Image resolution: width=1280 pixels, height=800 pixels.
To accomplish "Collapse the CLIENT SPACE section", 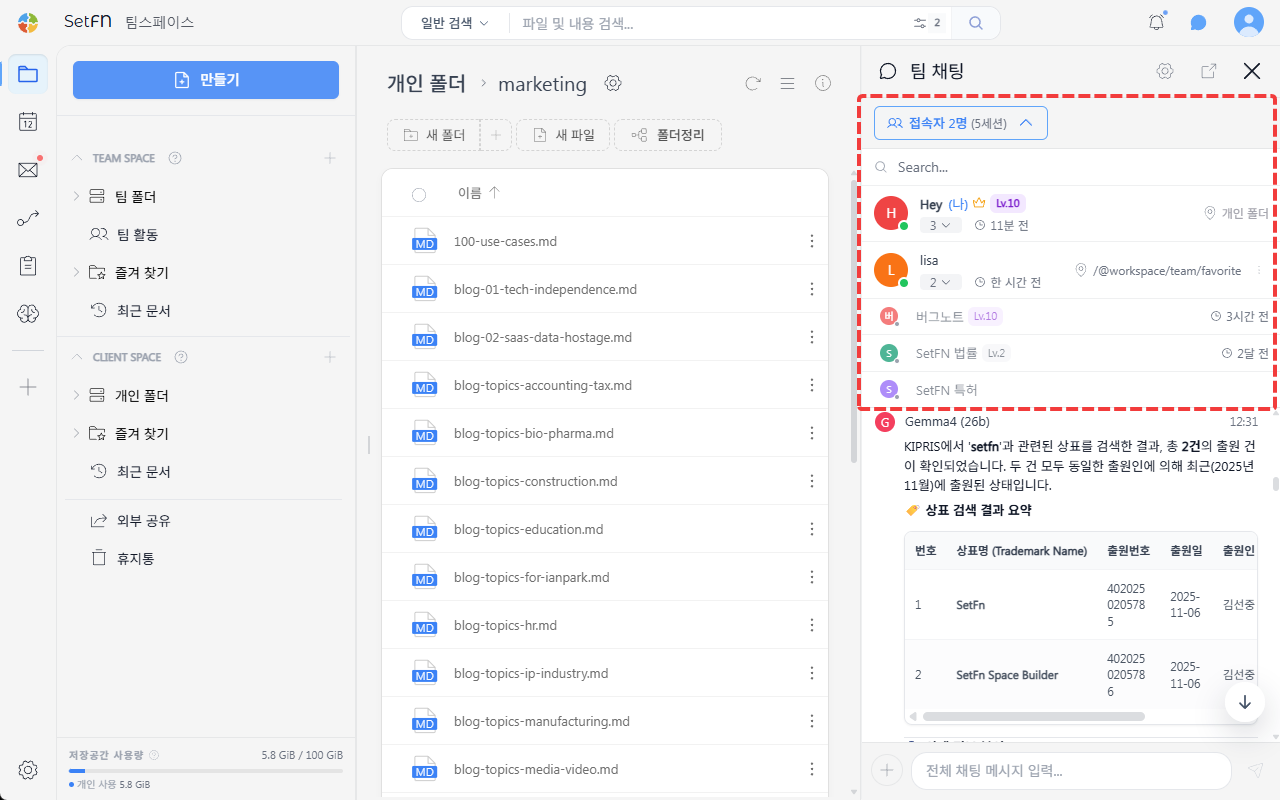I will coord(77,357).
